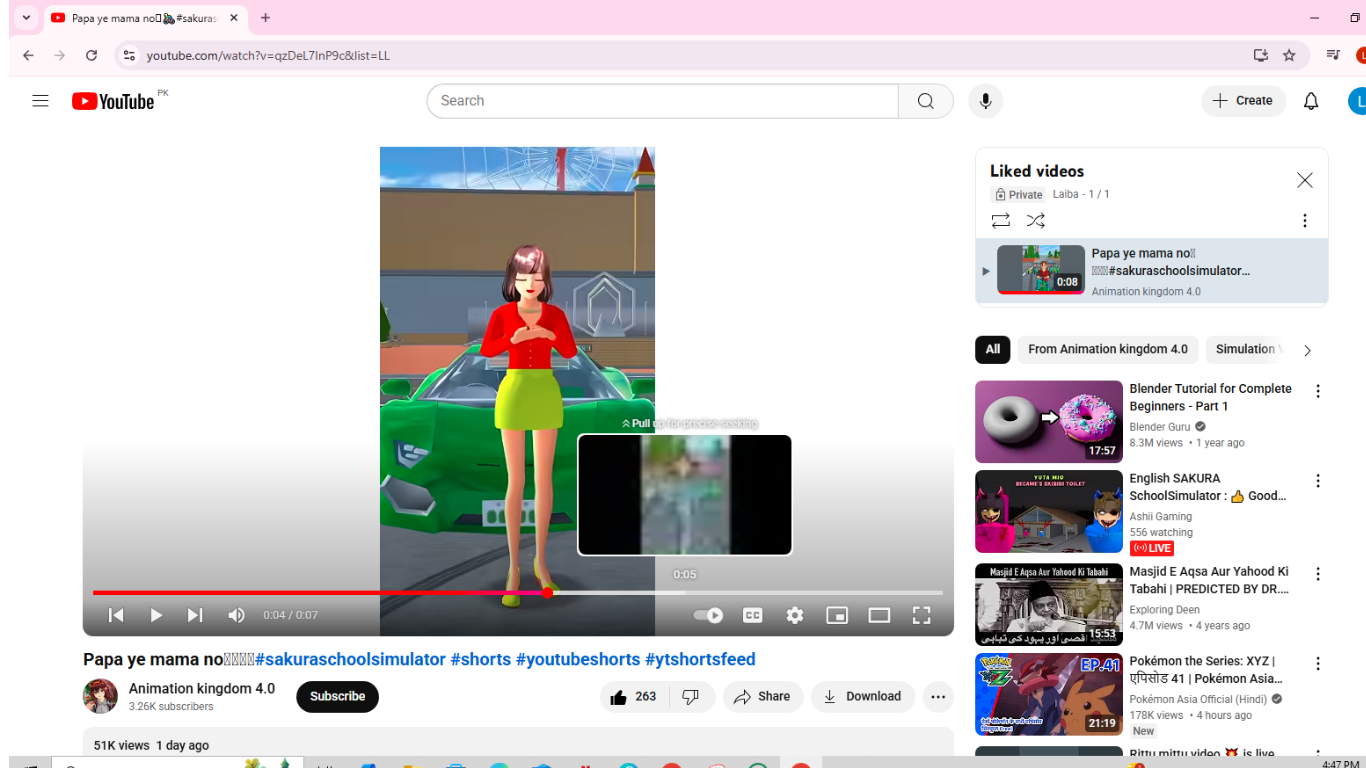
Task: Select From Animation kingdom 4.0 chip
Action: [1108, 349]
